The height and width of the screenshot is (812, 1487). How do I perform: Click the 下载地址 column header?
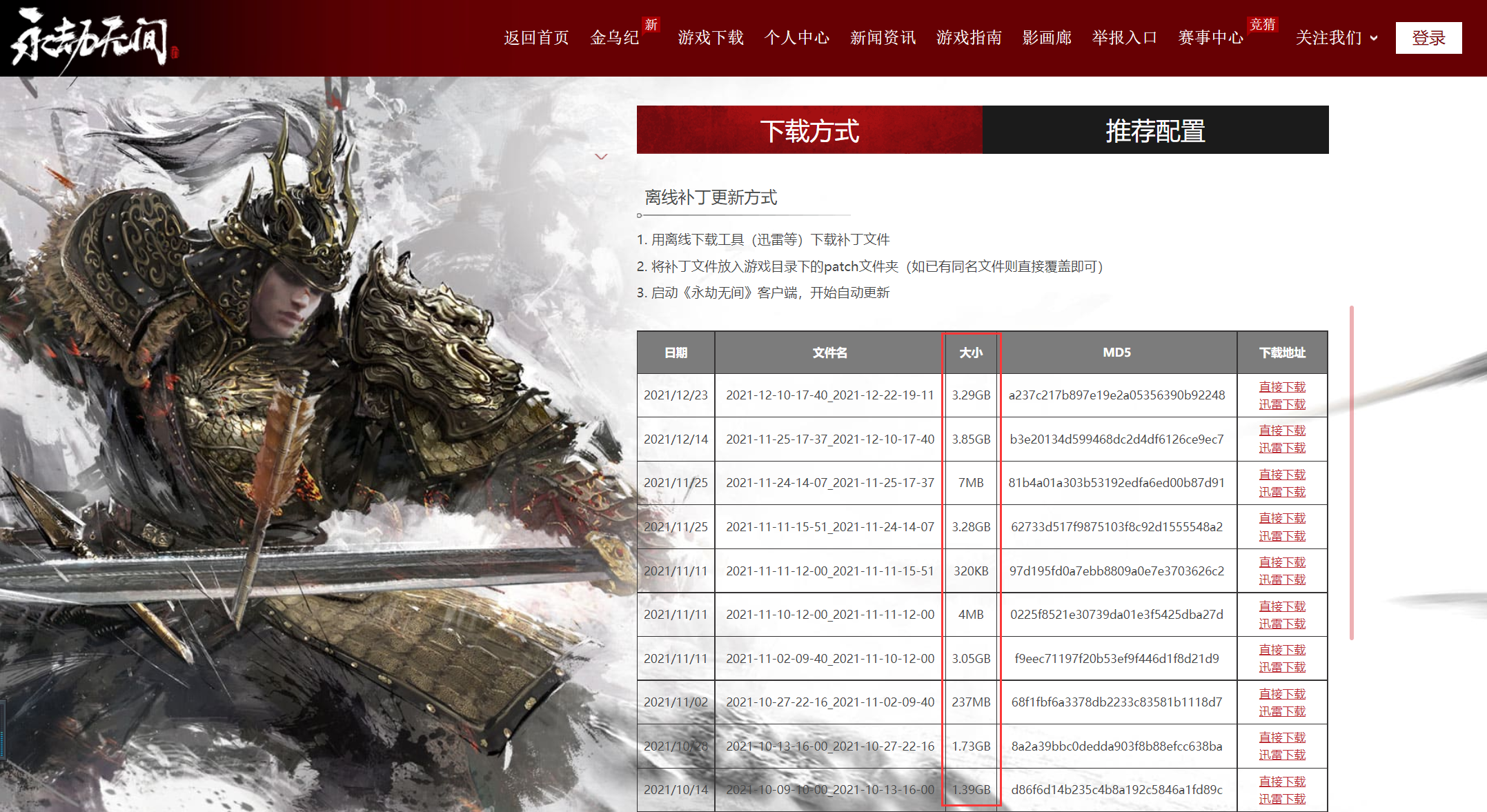click(1282, 353)
